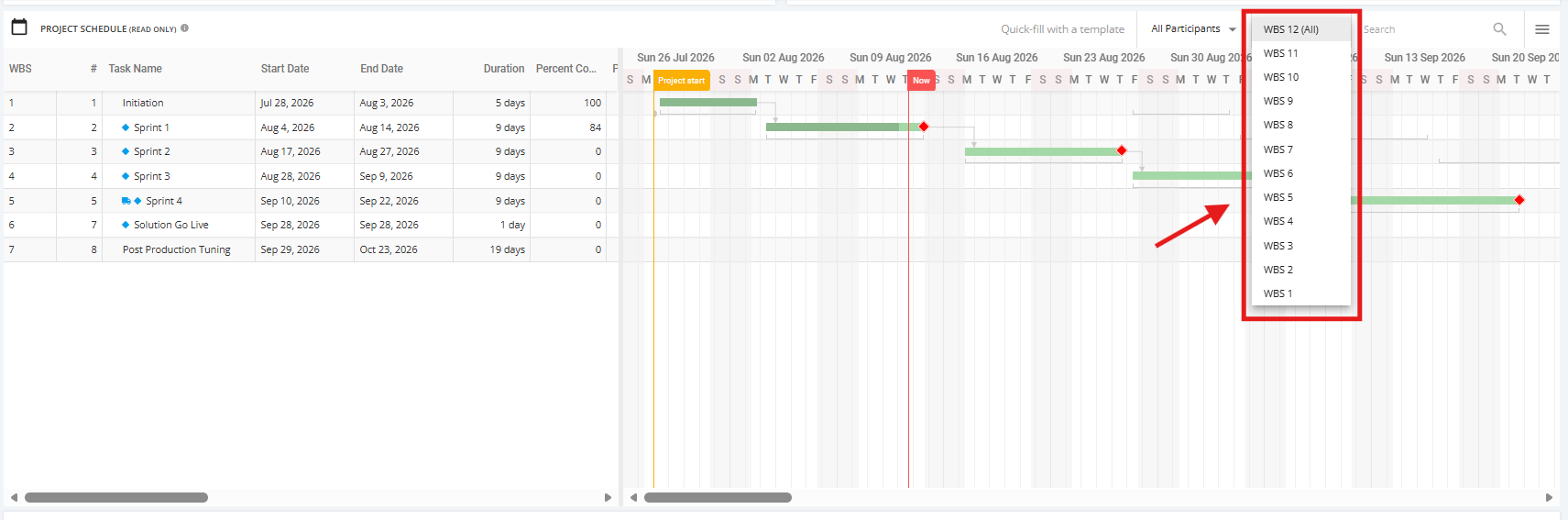Choose WBS 4 level option

[1301, 221]
